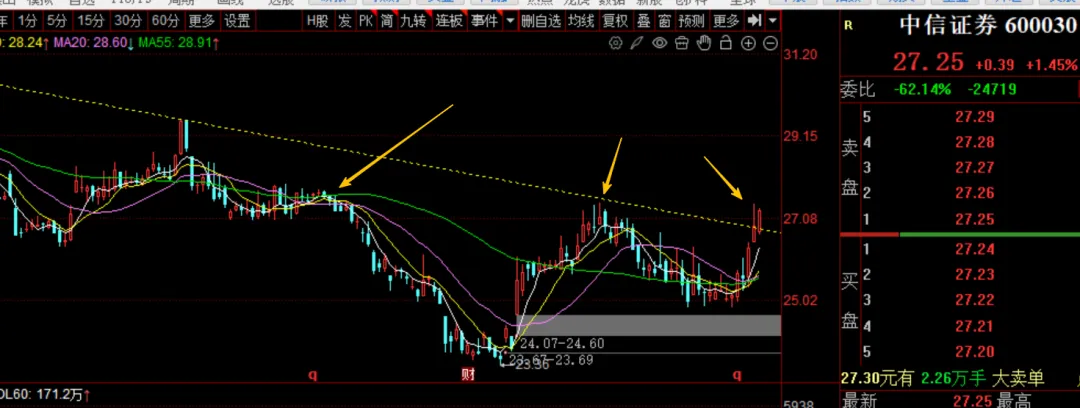Open 更多 periods next to 60分

coord(202,21)
